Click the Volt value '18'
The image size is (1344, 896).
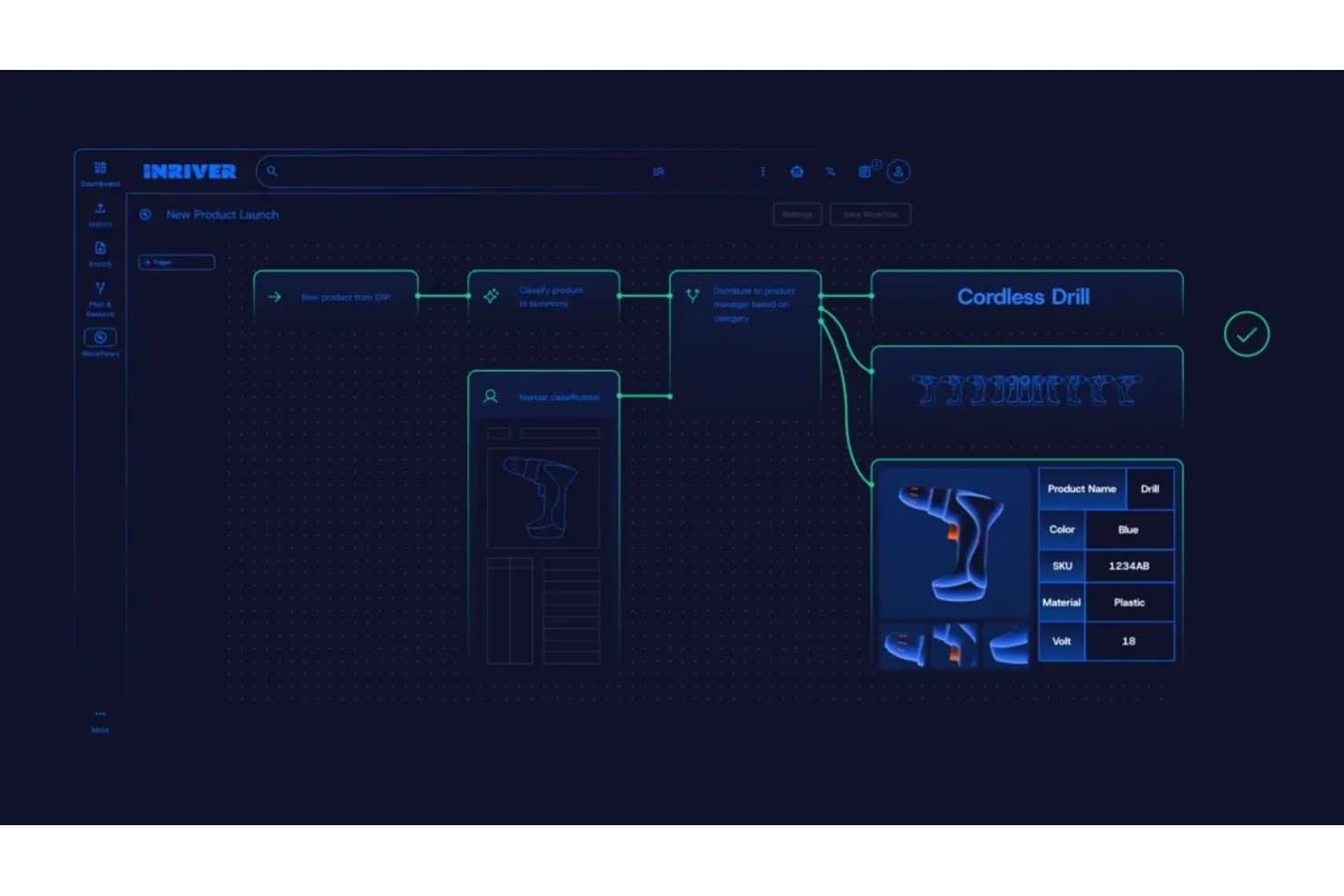(x=1129, y=641)
